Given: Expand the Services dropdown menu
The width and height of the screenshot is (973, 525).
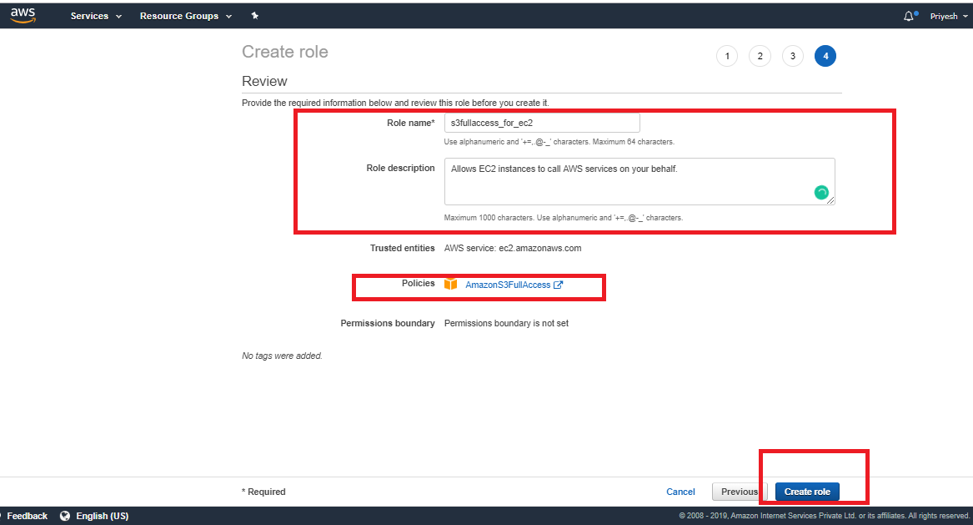Looking at the screenshot, I should pyautogui.click(x=96, y=16).
